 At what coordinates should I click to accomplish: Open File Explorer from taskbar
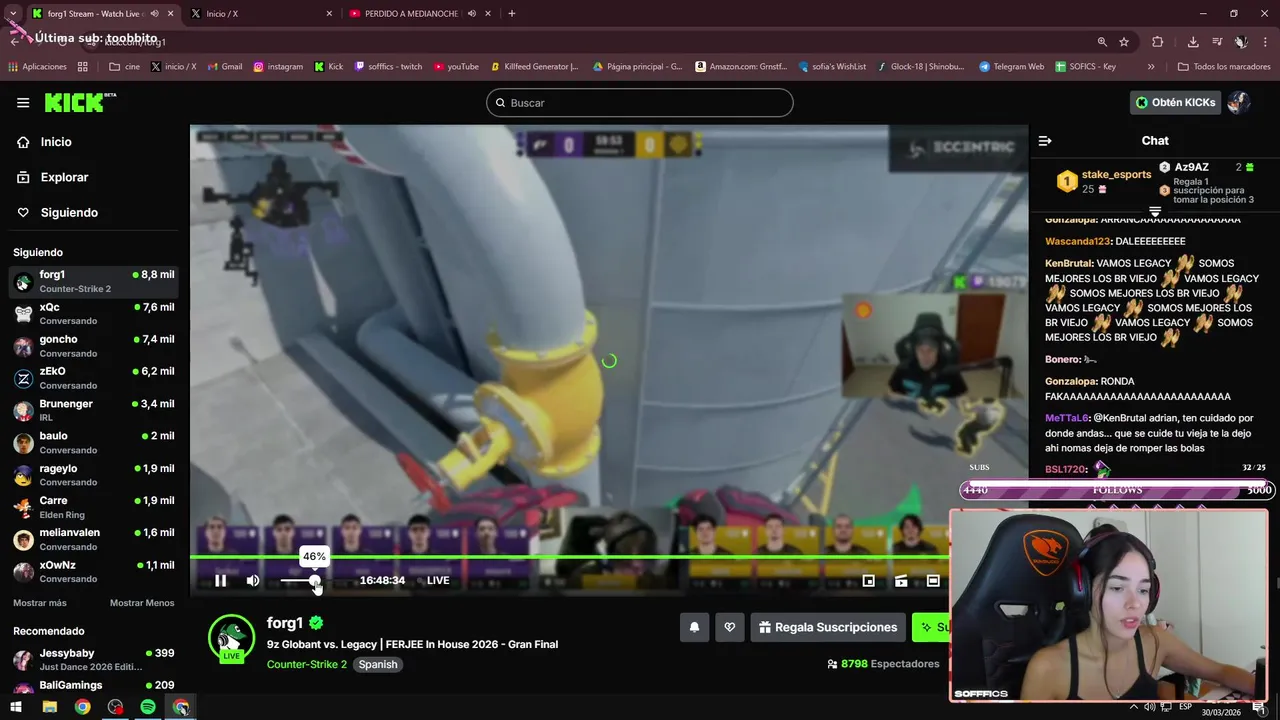point(50,707)
